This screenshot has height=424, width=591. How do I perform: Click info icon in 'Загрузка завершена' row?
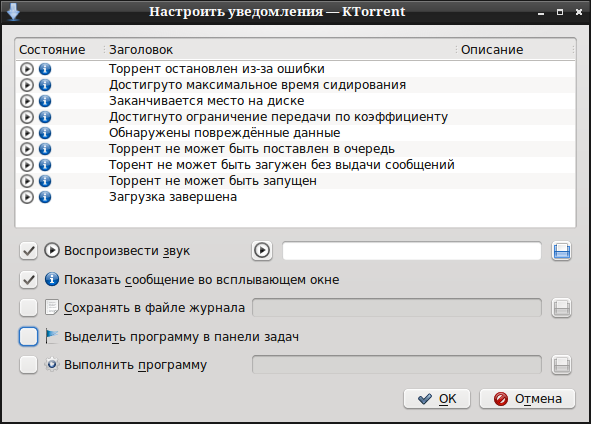[45, 197]
